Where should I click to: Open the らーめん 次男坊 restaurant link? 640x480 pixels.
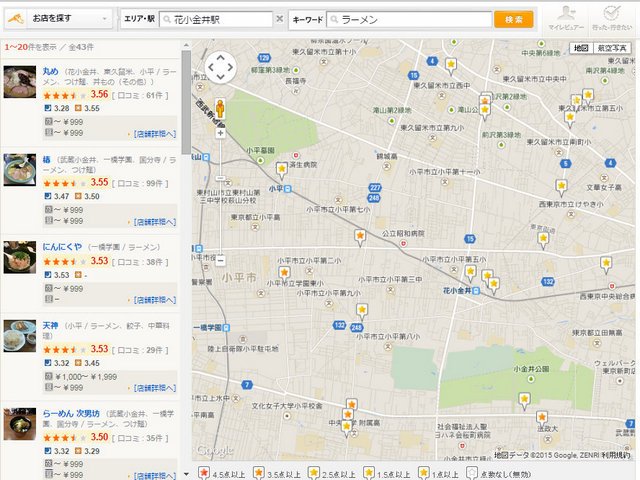tap(71, 413)
